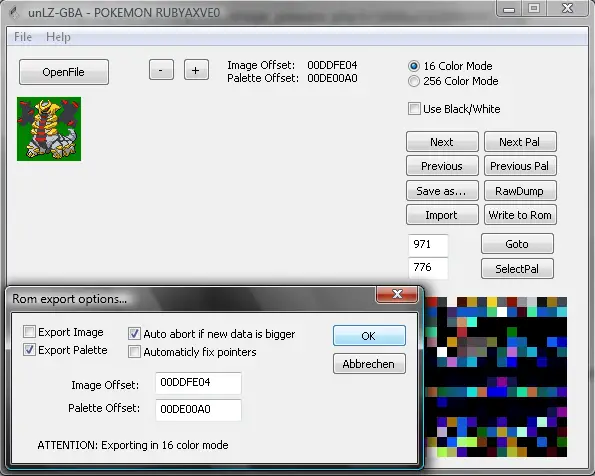Open the File menu
Image resolution: width=595 pixels, height=476 pixels.
(x=23, y=37)
